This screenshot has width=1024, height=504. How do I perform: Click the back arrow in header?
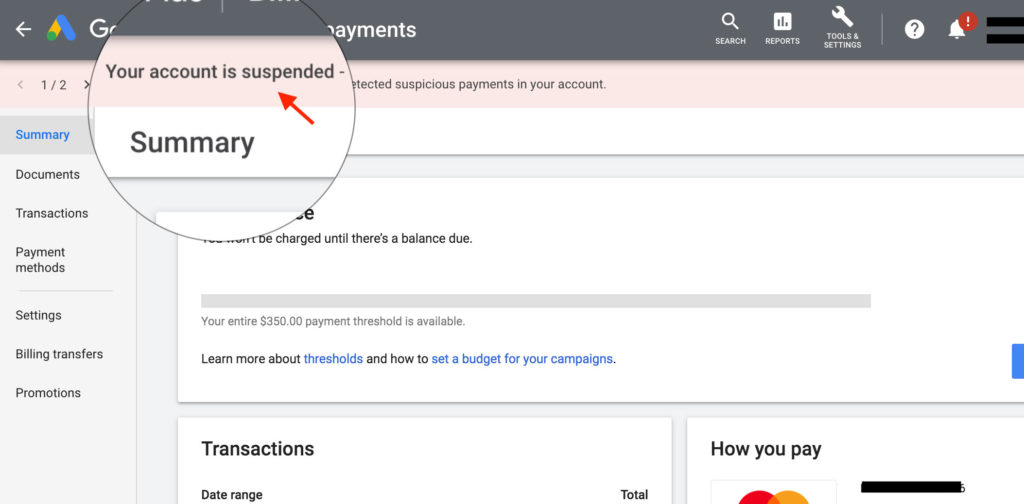(24, 29)
